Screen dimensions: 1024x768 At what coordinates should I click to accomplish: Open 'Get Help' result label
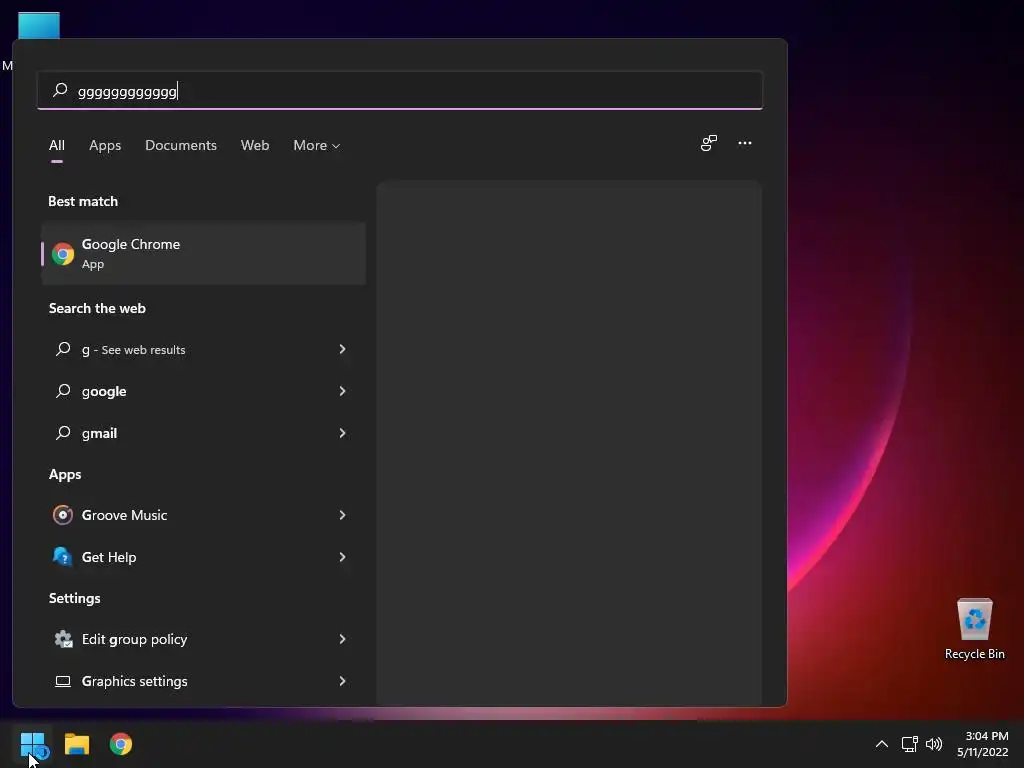click(x=109, y=557)
